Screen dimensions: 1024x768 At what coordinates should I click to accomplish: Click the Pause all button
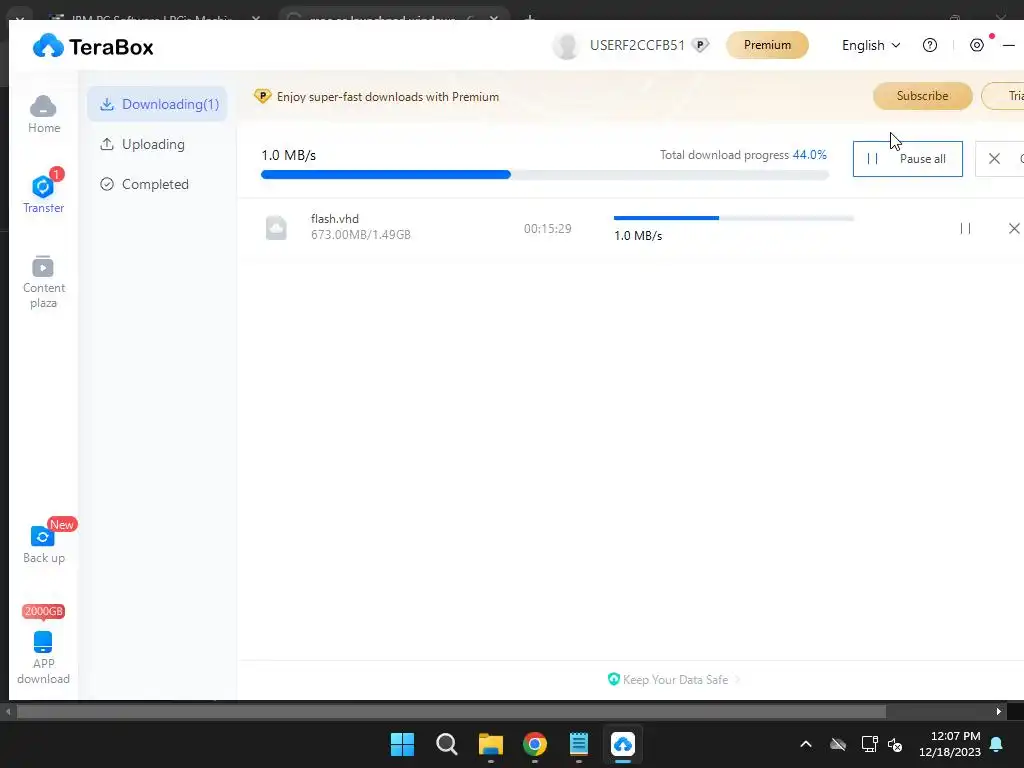pos(907,159)
